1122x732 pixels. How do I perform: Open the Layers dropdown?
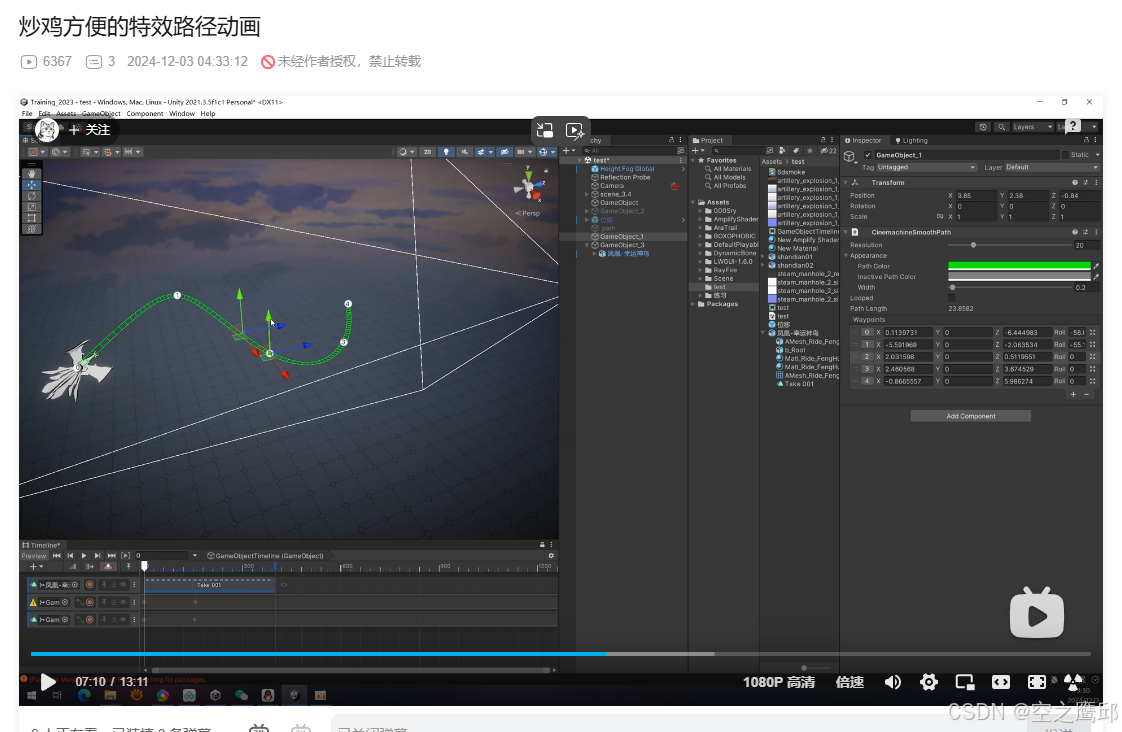tap(1032, 127)
